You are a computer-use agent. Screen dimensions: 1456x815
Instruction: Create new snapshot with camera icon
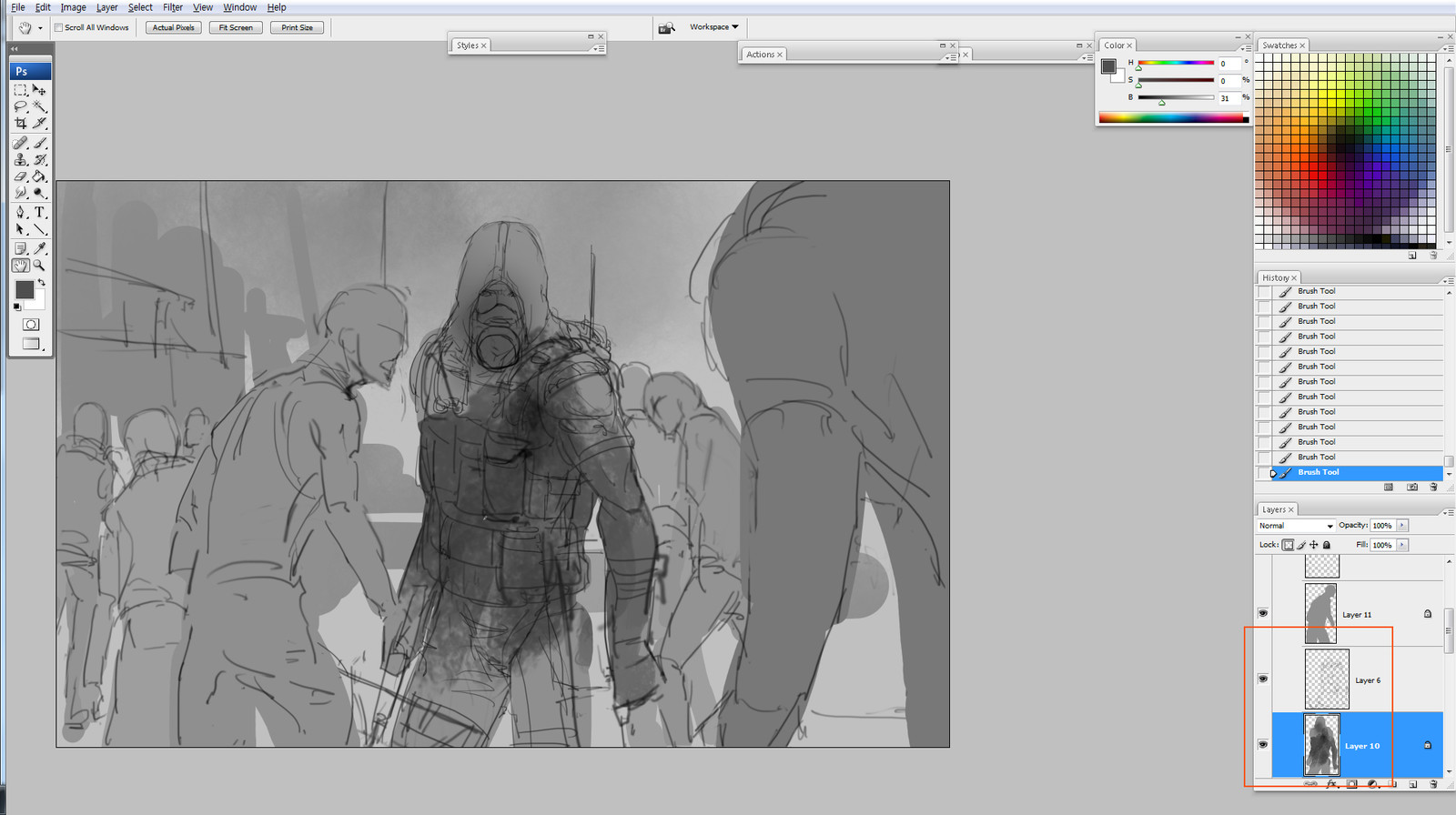[1412, 487]
